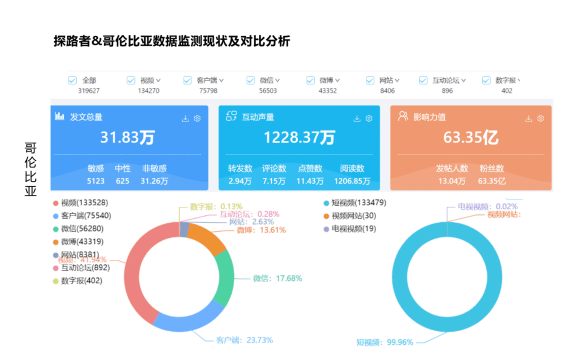Click the 1228.37万 interaction value

click(x=299, y=137)
